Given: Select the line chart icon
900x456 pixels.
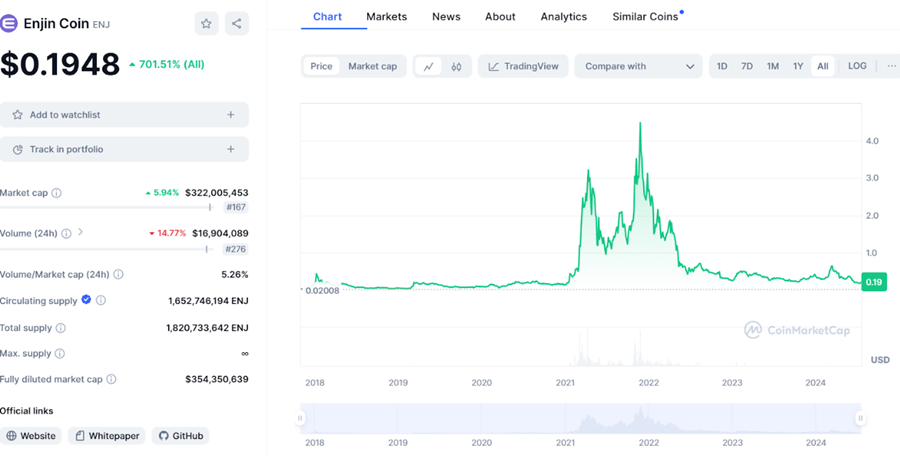Looking at the screenshot, I should (x=428, y=66).
